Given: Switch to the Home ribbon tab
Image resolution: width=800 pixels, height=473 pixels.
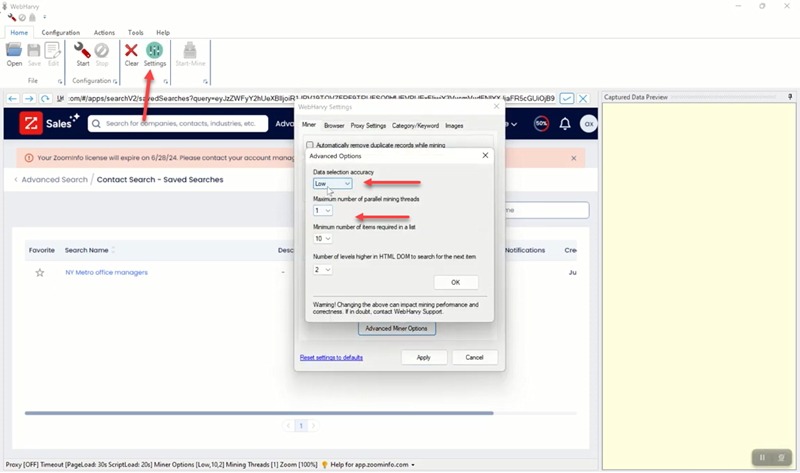Looking at the screenshot, I should coord(19,32).
